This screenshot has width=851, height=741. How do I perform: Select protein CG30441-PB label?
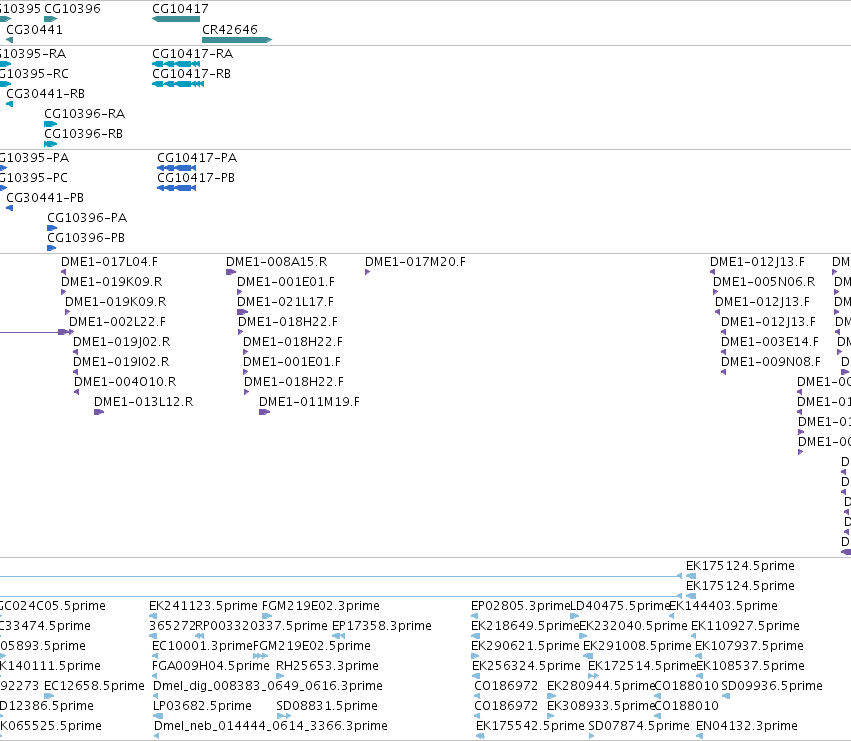[45, 198]
